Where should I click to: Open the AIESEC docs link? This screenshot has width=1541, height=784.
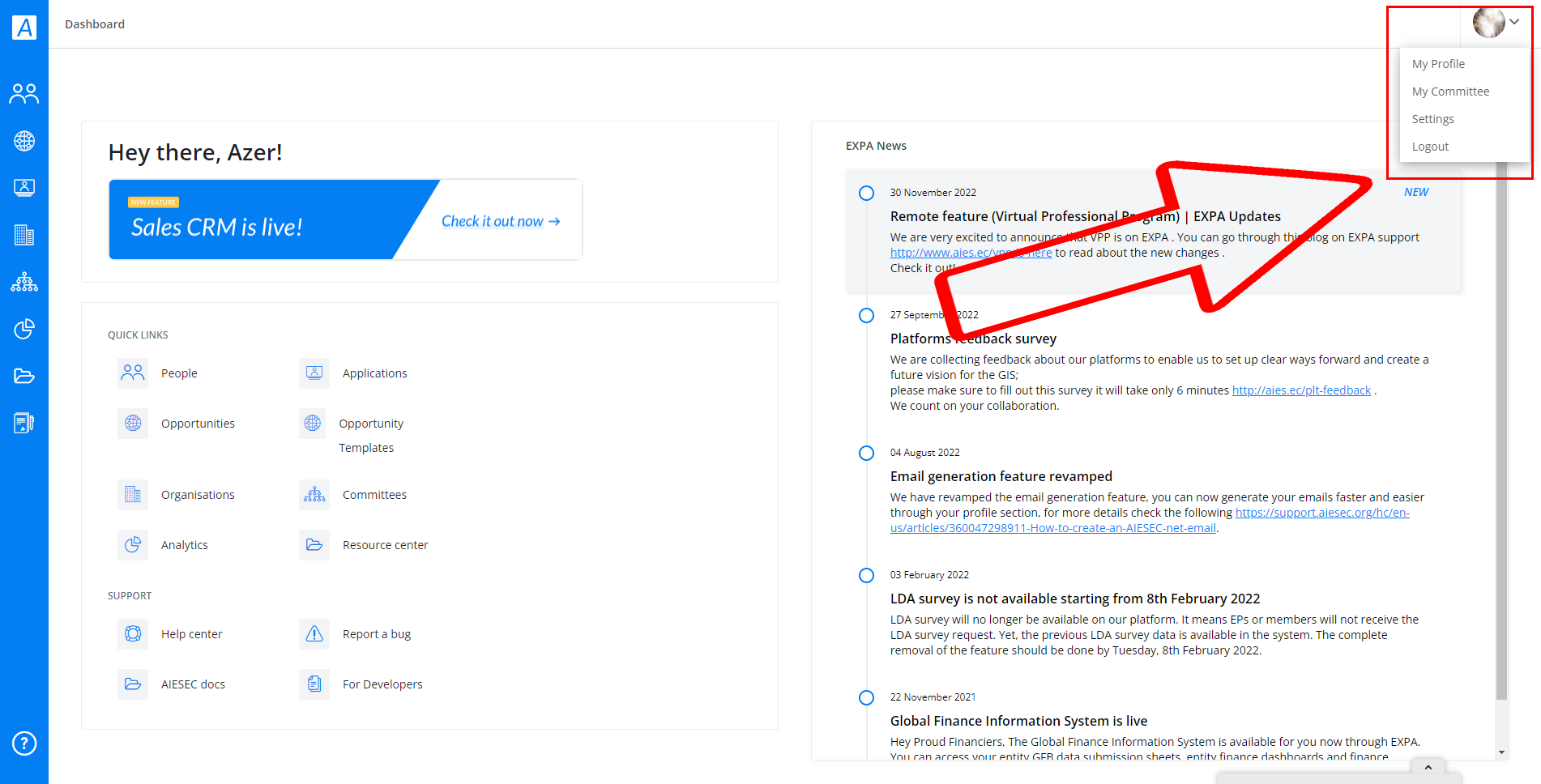(193, 684)
